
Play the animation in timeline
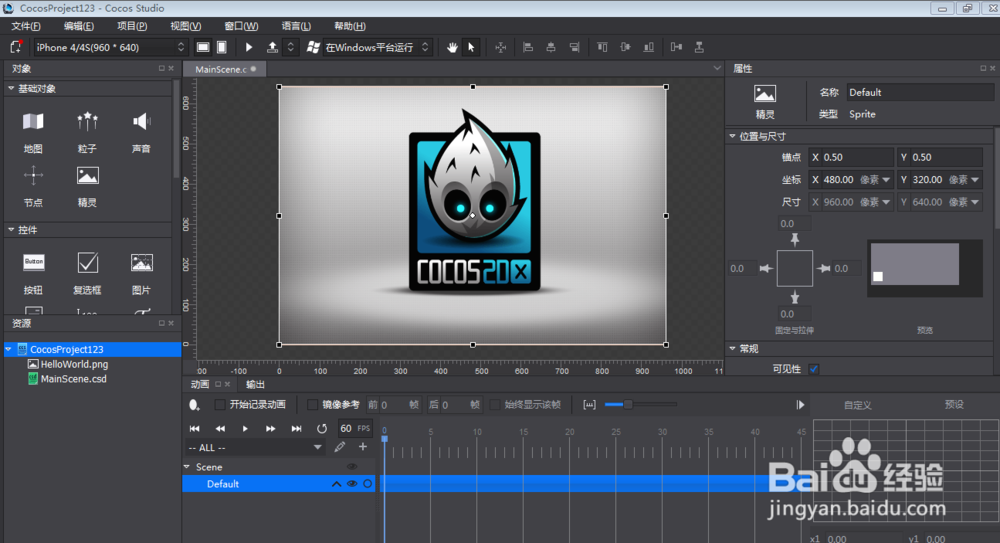[245, 429]
